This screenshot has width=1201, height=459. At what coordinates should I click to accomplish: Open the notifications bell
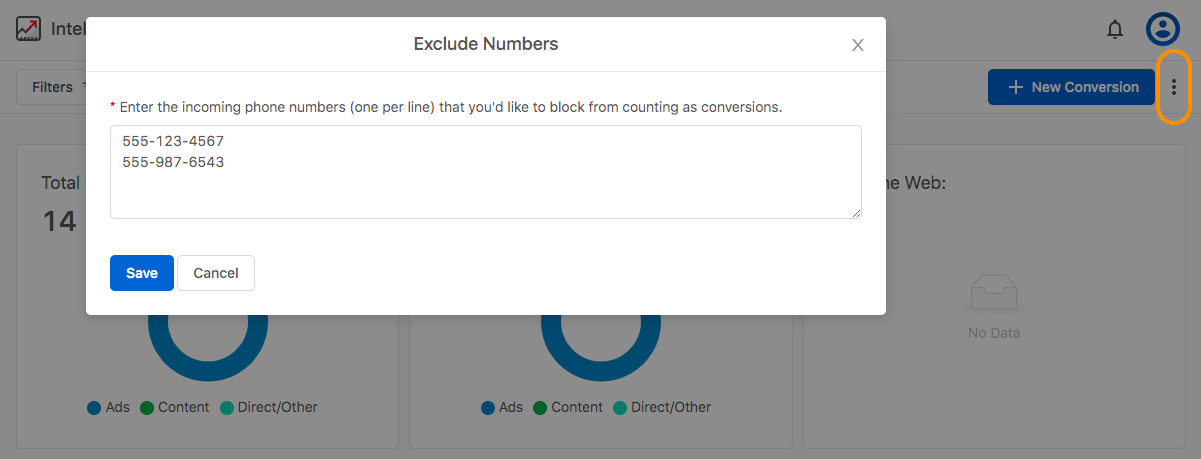(x=1115, y=30)
